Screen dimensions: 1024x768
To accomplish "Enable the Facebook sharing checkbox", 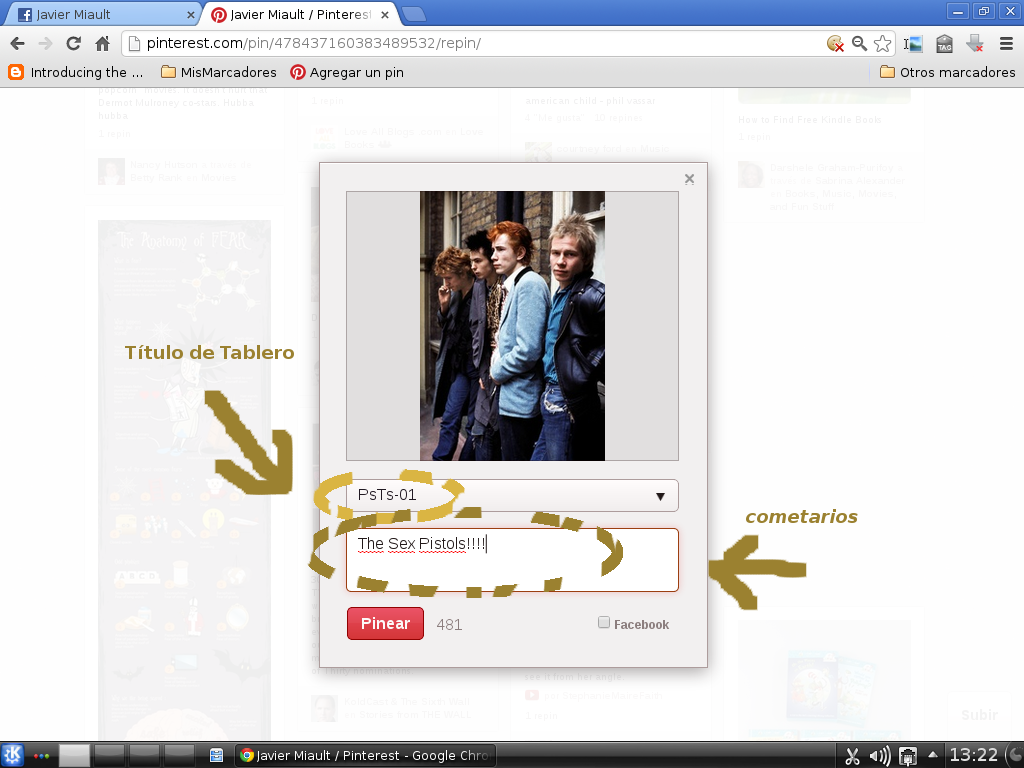I will [604, 622].
